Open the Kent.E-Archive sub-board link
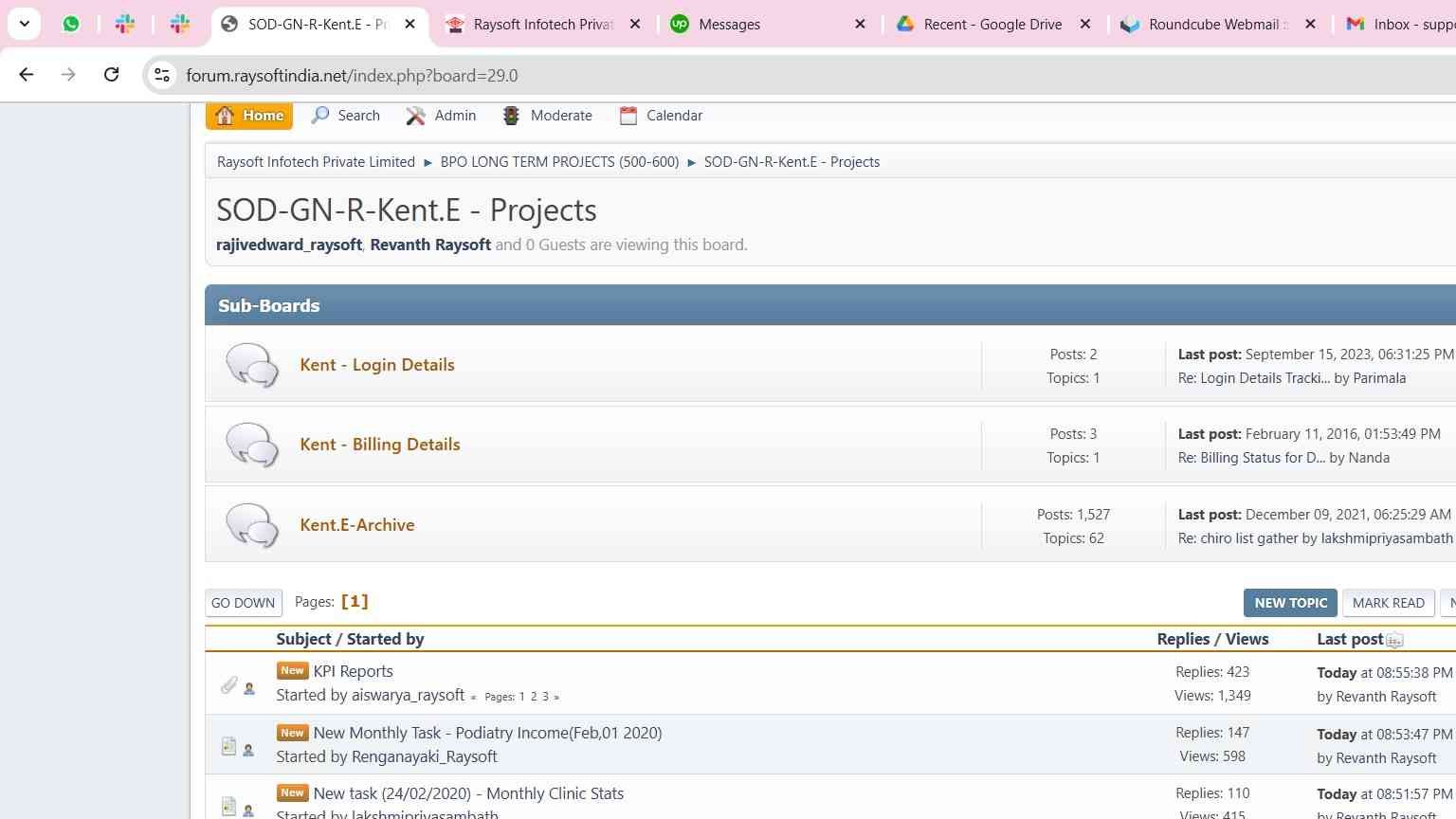This screenshot has width=1456, height=819. tap(357, 525)
